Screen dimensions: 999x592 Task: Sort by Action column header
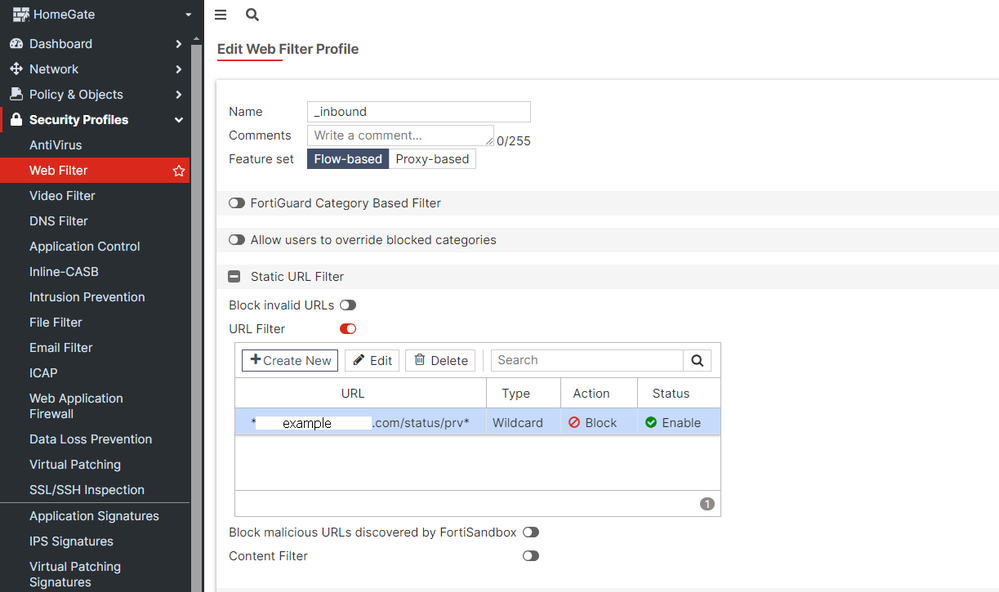tap(599, 393)
